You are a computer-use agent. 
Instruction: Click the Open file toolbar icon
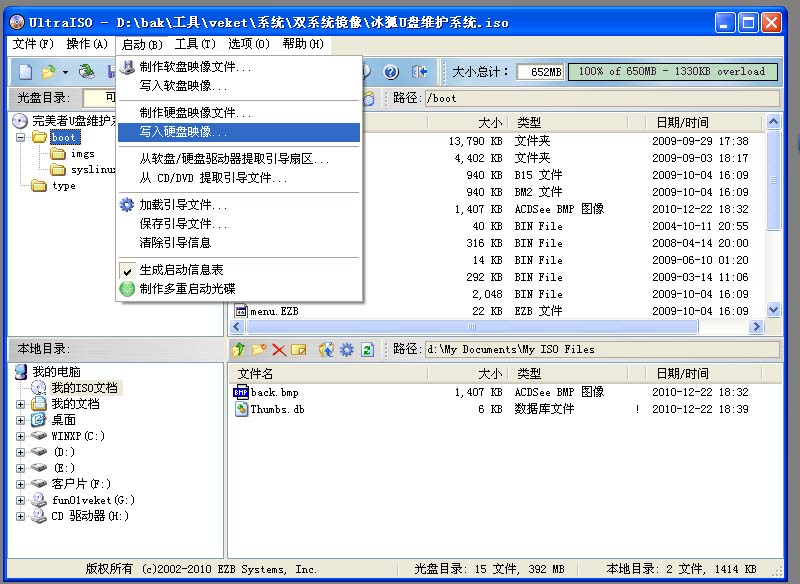pyautogui.click(x=48, y=72)
